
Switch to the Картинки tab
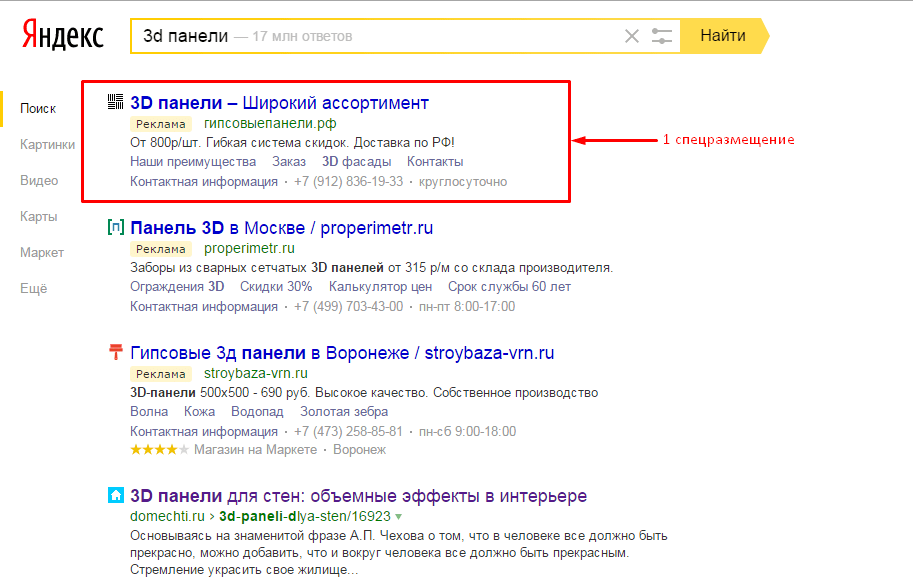(47, 144)
